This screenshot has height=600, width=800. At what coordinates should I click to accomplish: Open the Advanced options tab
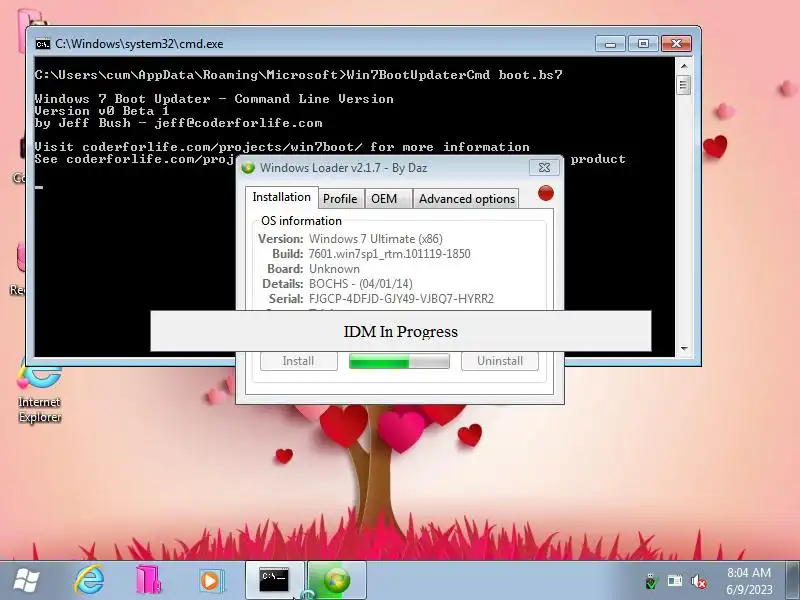466,199
